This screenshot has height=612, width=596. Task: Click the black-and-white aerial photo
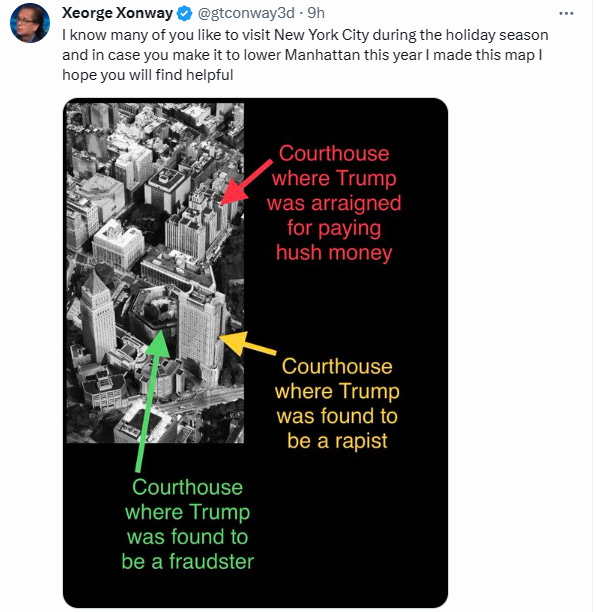[155, 273]
